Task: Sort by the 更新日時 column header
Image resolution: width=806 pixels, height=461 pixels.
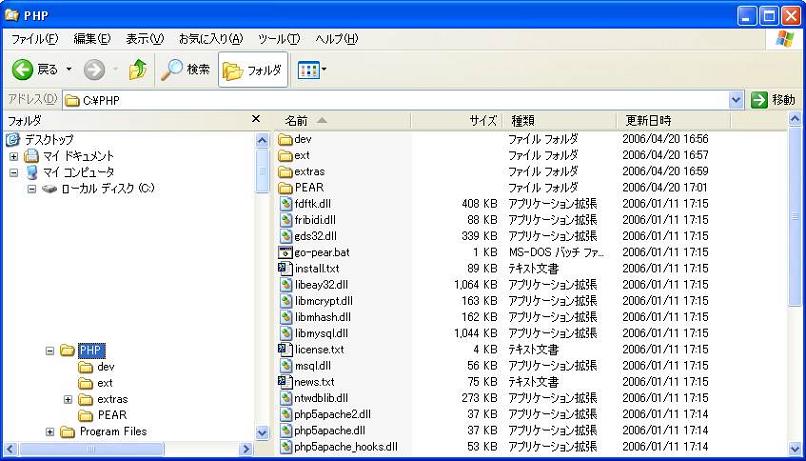Action: click(673, 121)
